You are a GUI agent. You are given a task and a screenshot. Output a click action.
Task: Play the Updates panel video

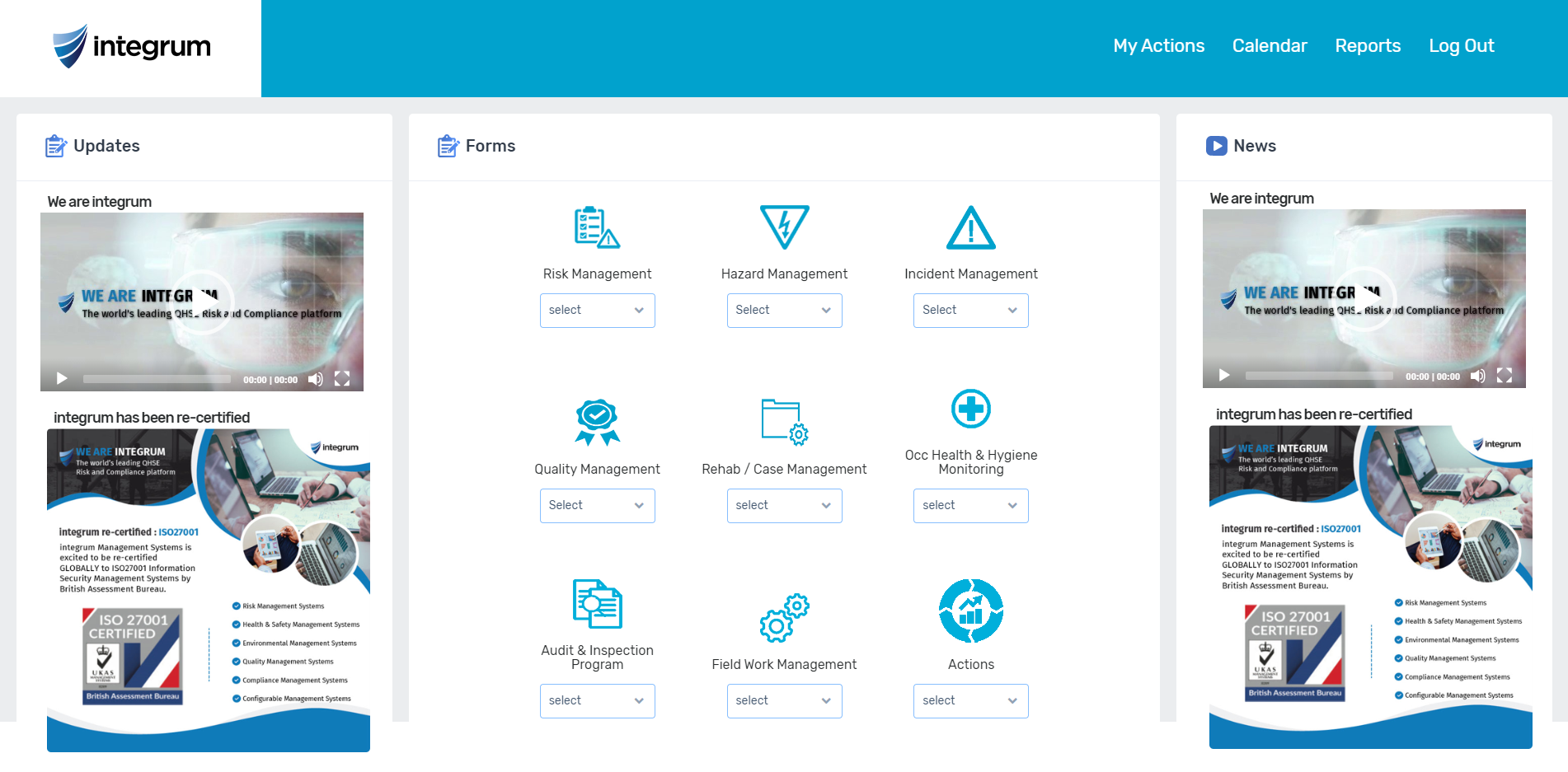tap(62, 379)
